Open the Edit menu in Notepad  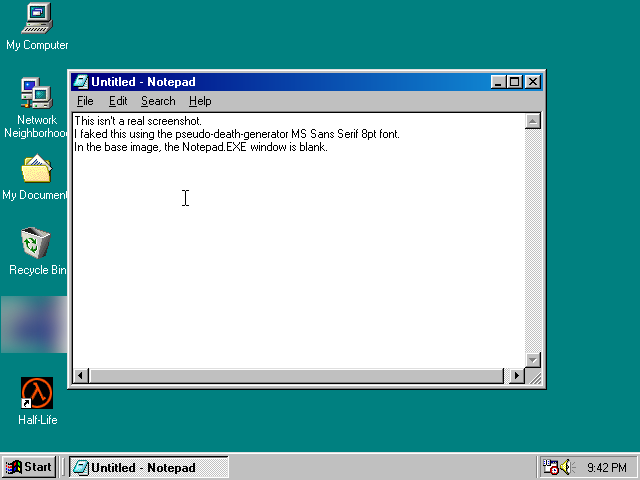pyautogui.click(x=118, y=101)
